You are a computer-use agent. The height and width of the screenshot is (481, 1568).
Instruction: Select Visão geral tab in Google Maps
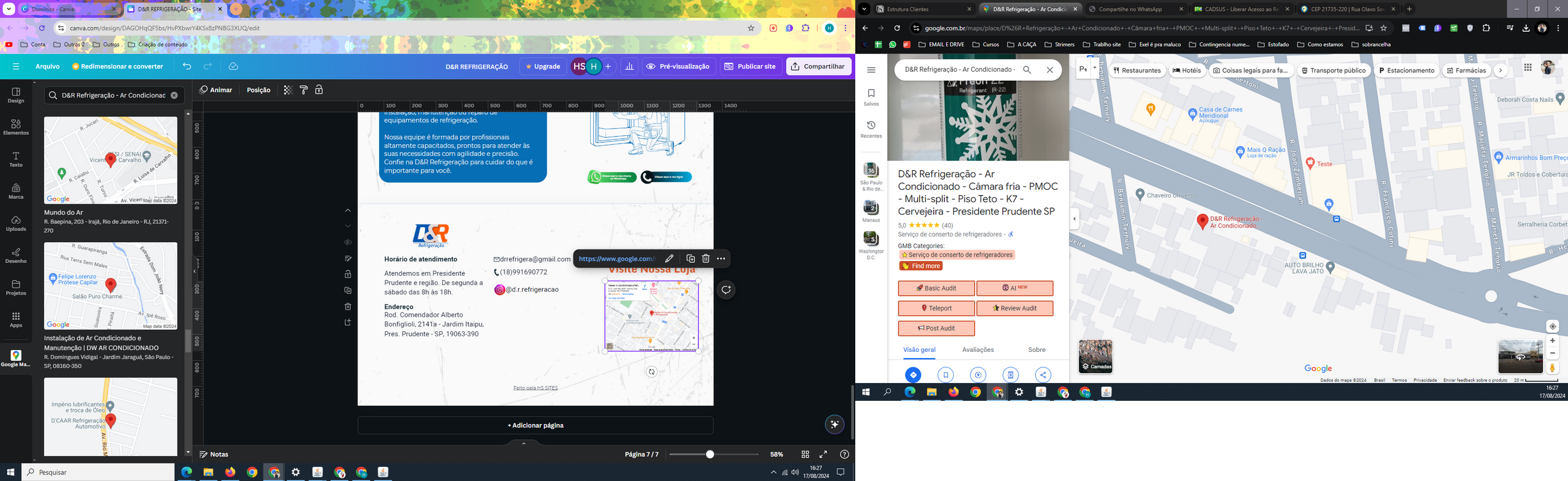(919, 350)
